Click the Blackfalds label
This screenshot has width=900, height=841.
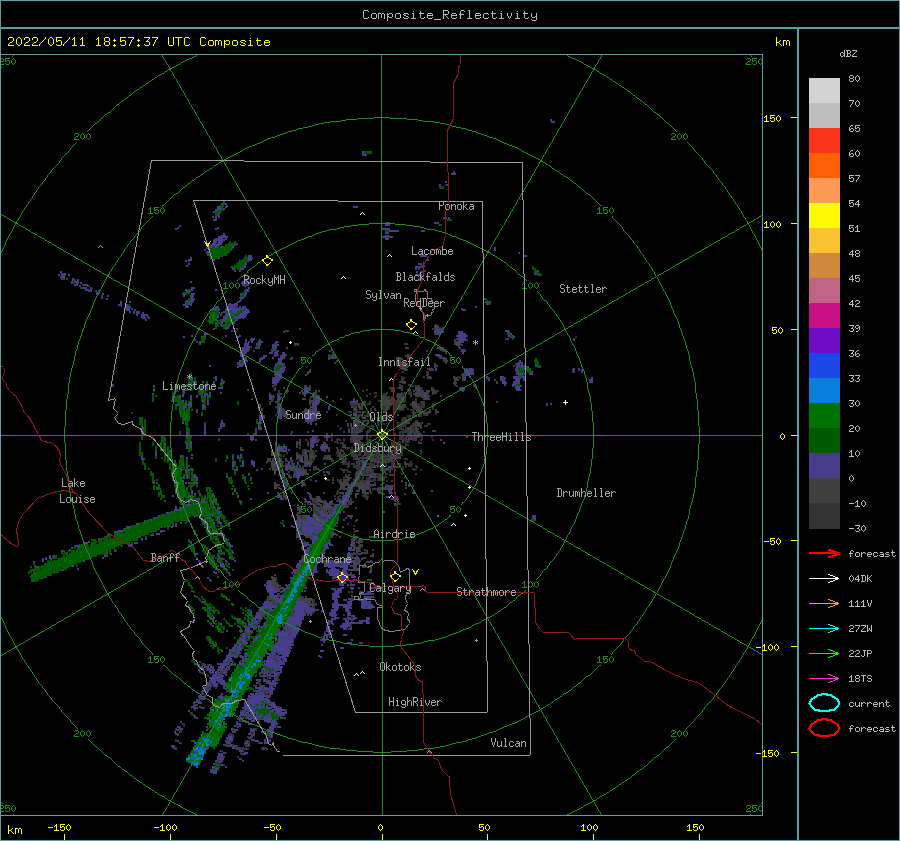(x=425, y=277)
